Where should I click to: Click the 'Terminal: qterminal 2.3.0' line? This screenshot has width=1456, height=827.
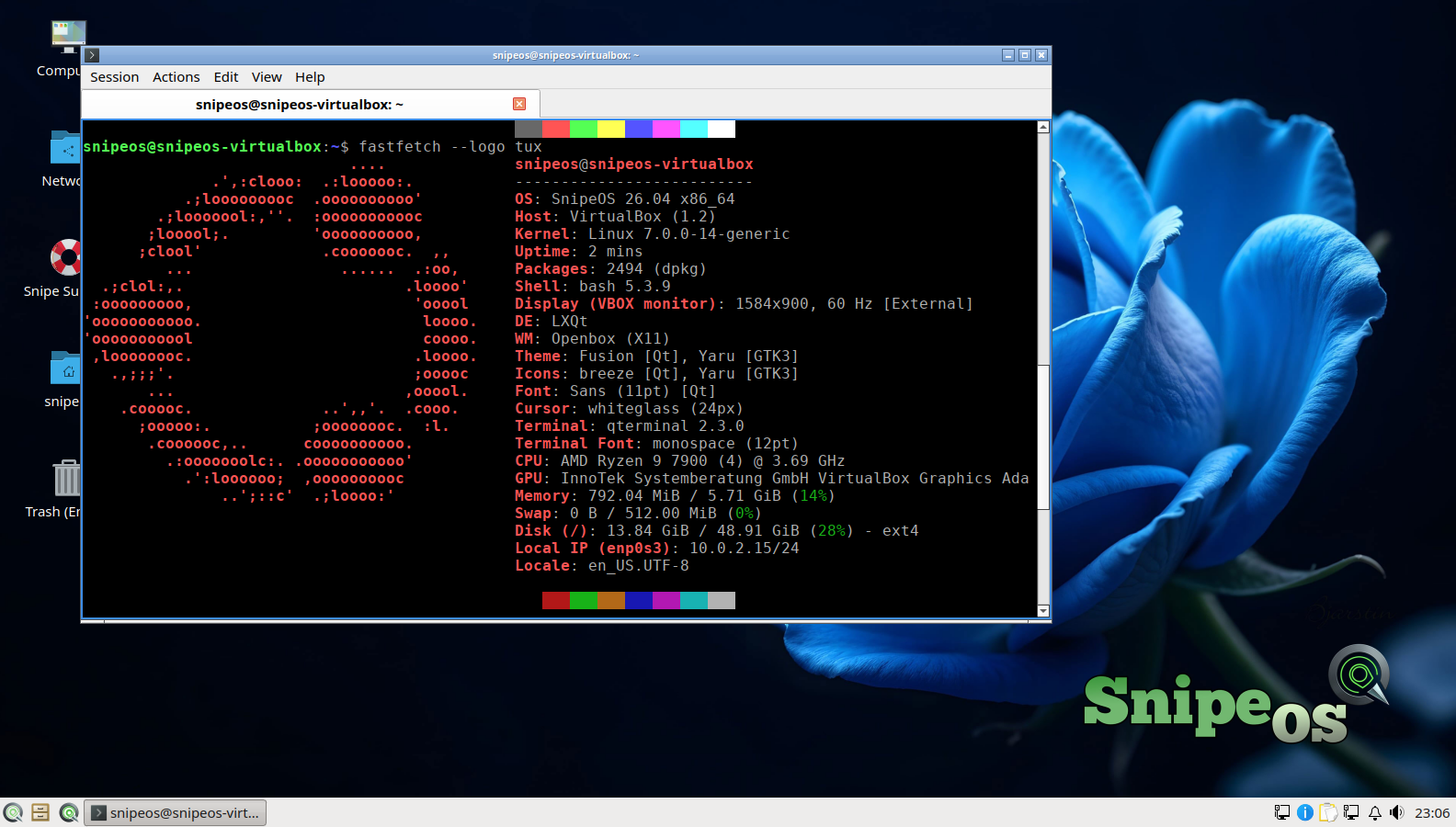click(x=630, y=426)
